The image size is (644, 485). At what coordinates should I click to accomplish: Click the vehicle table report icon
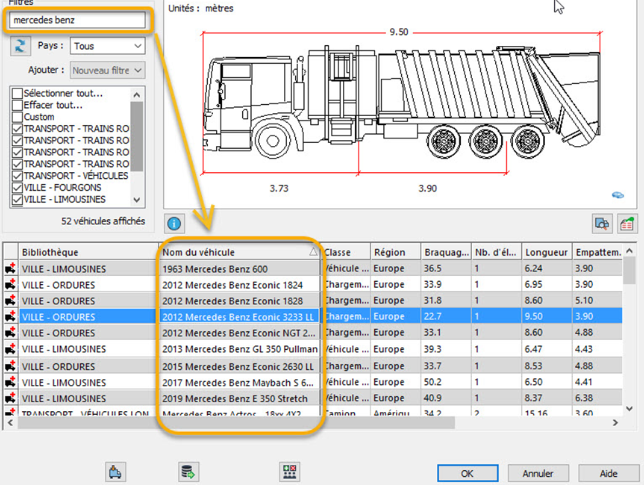627,224
